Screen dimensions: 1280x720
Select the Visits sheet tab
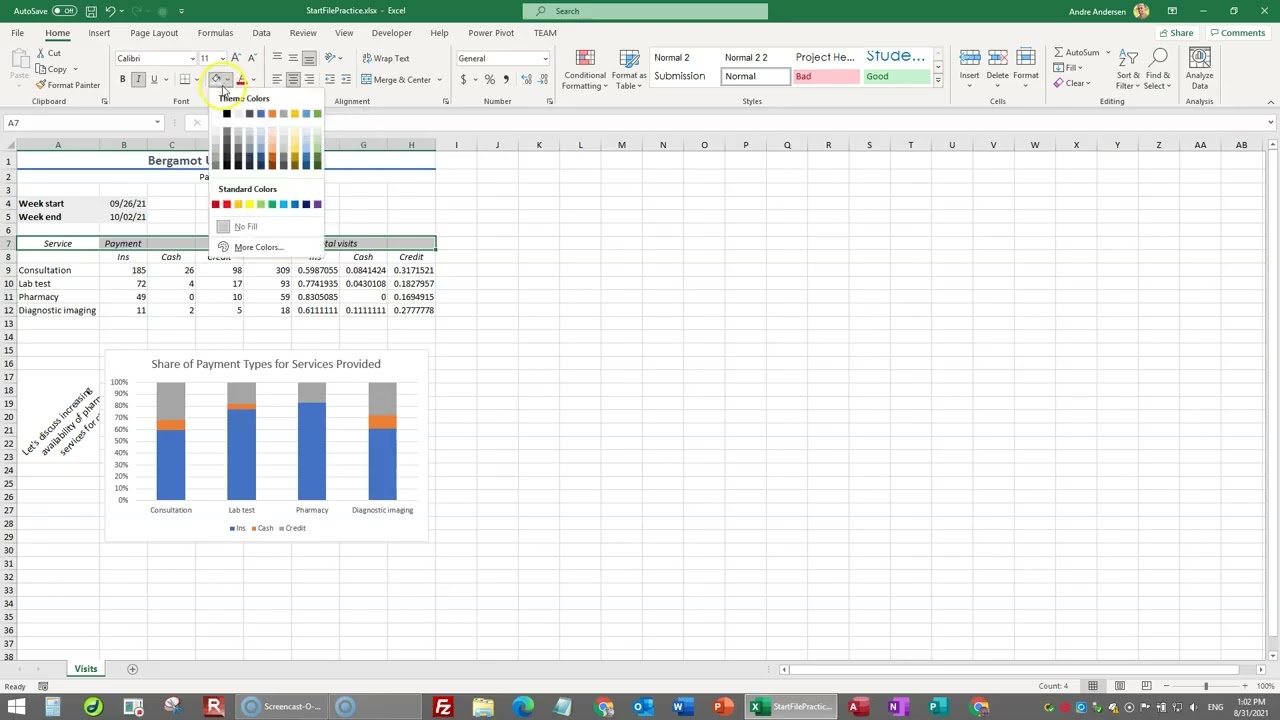coord(86,669)
